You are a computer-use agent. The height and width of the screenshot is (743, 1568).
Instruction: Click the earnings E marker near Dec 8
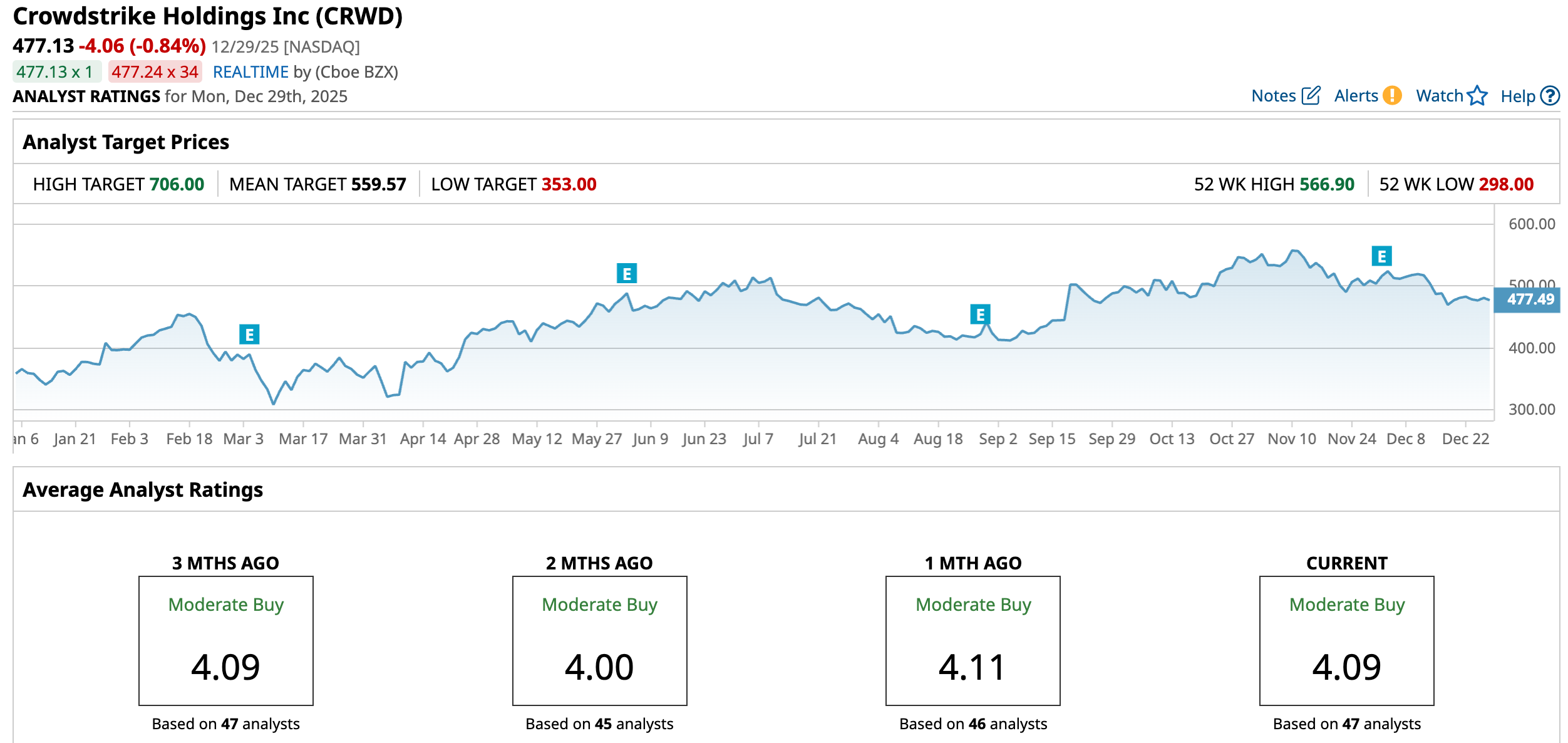pyautogui.click(x=1381, y=256)
